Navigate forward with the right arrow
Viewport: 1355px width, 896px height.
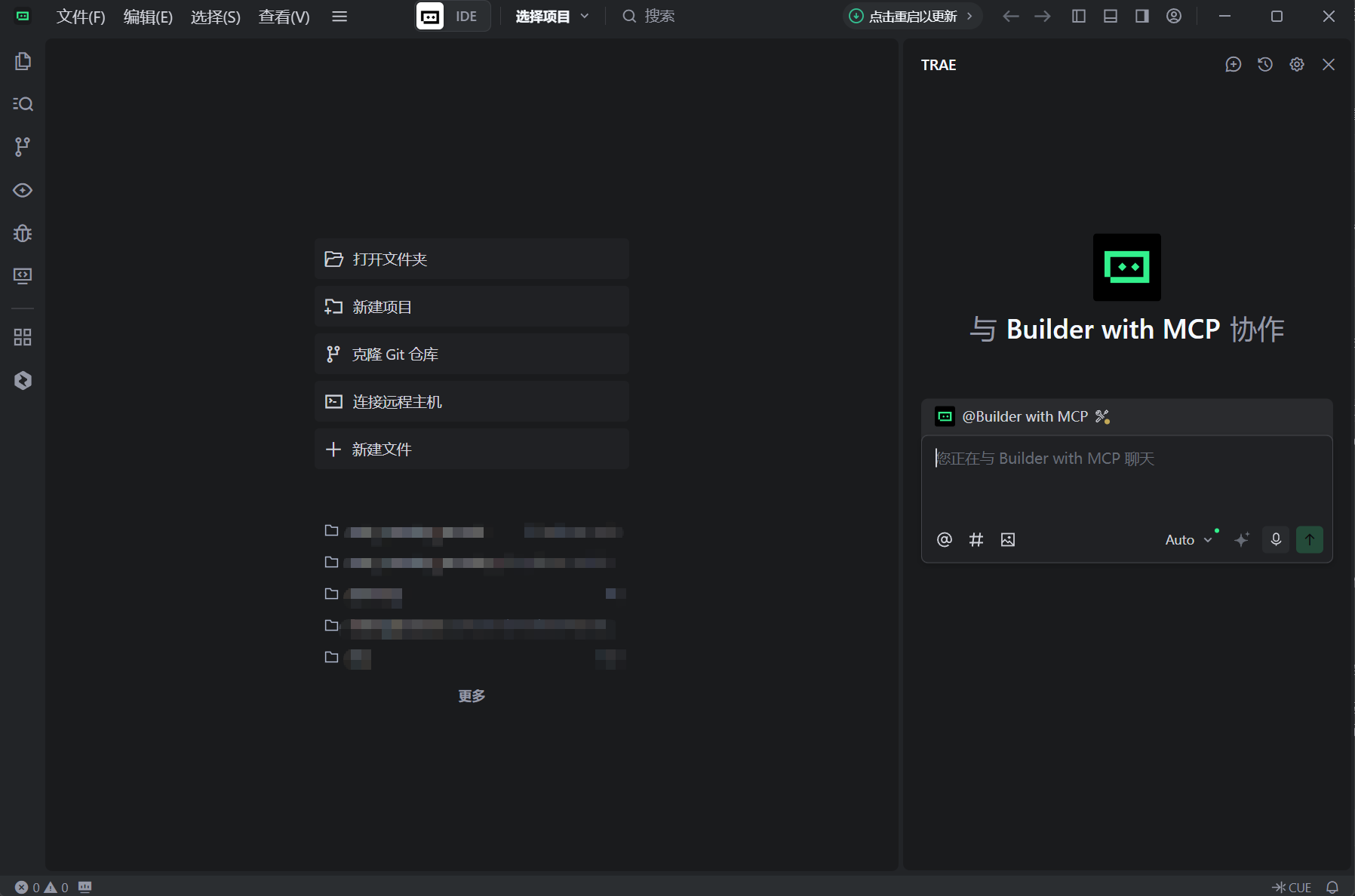[x=1043, y=16]
